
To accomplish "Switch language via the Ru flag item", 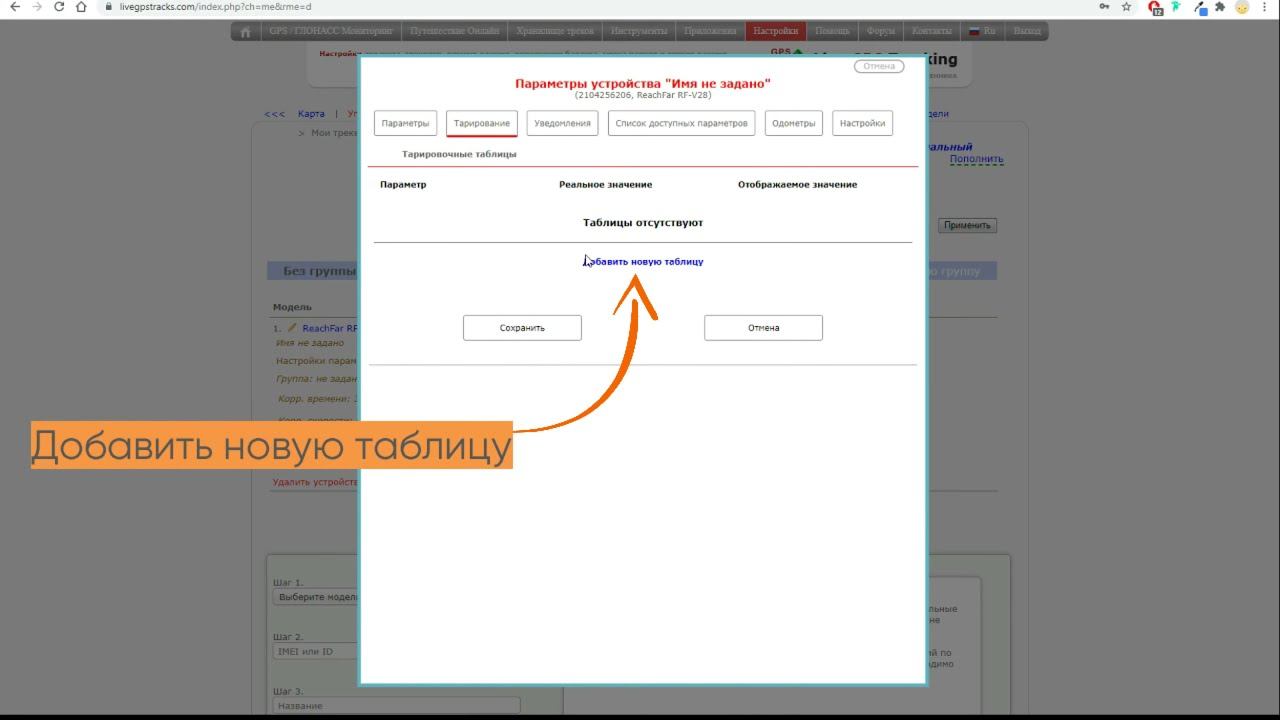I will pos(983,31).
